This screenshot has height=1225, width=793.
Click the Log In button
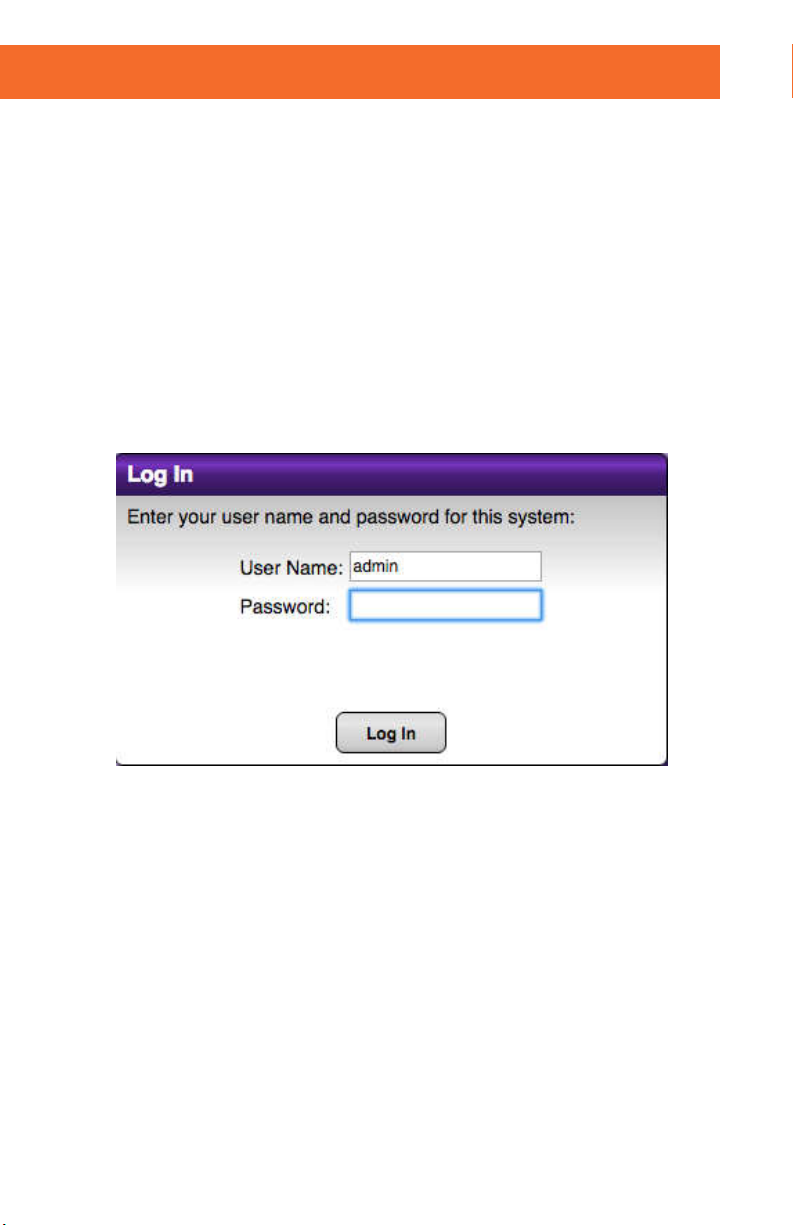pos(391,733)
